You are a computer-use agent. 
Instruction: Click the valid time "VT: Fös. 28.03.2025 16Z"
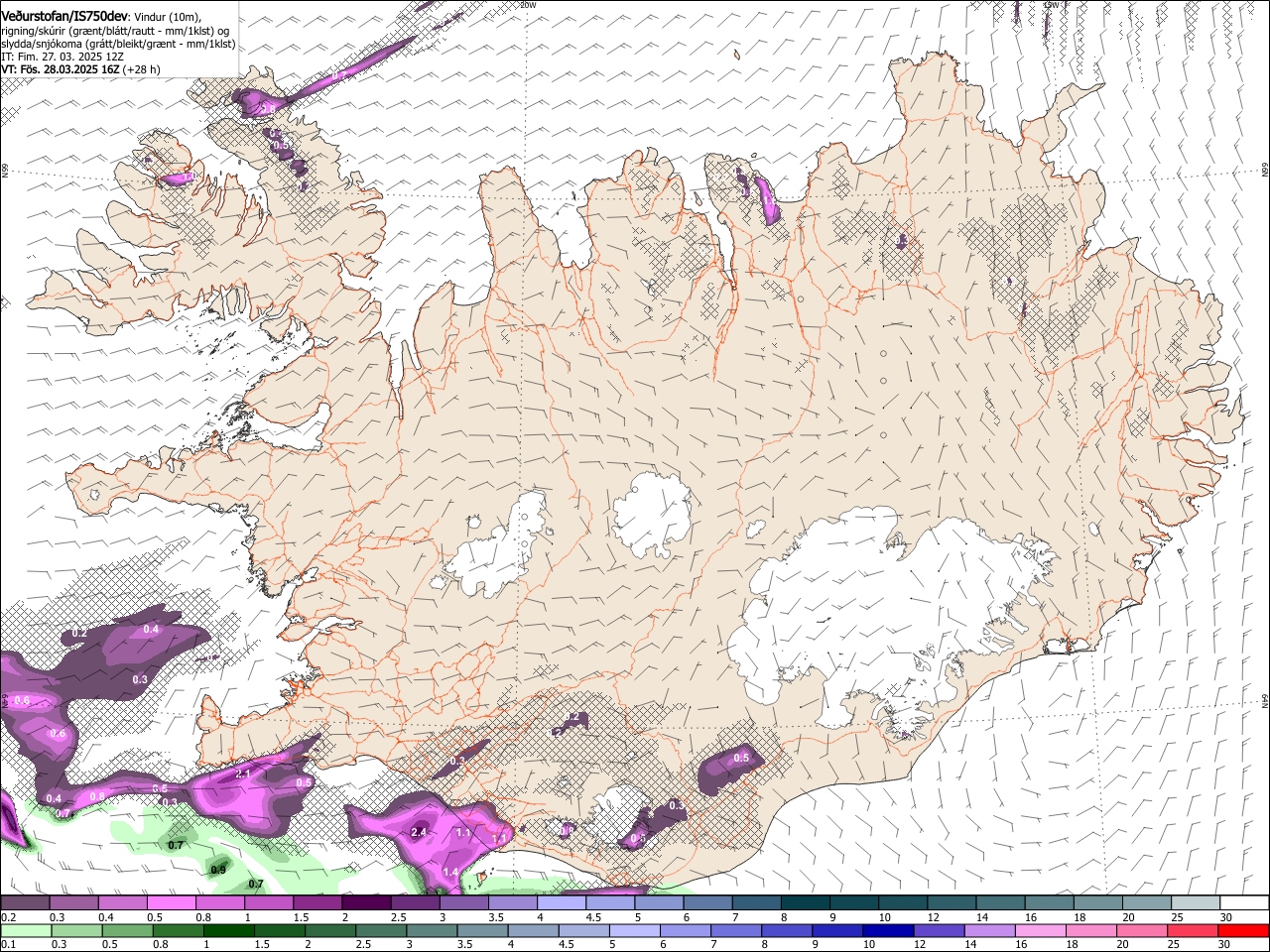pyautogui.click(x=61, y=69)
